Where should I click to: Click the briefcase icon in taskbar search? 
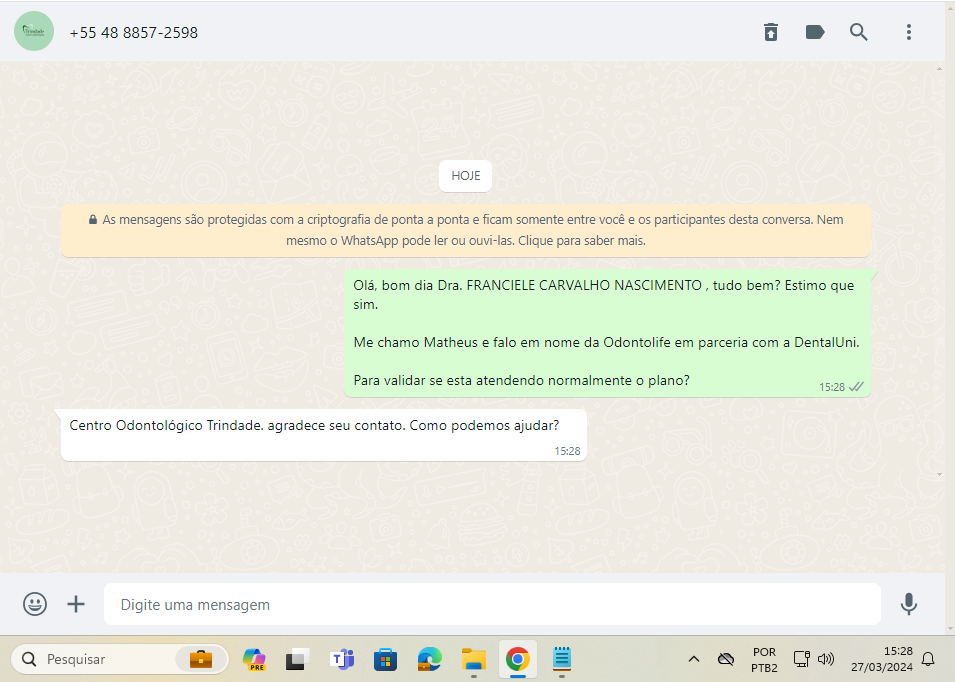(x=200, y=659)
